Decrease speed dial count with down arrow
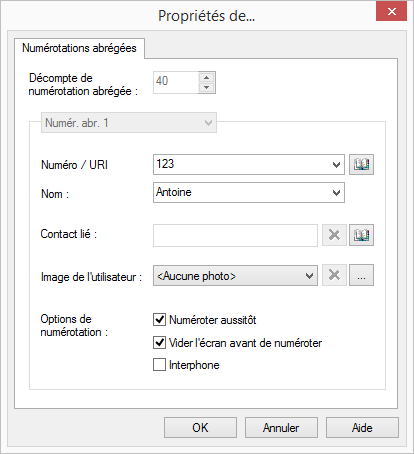414x454 pixels. coord(207,88)
